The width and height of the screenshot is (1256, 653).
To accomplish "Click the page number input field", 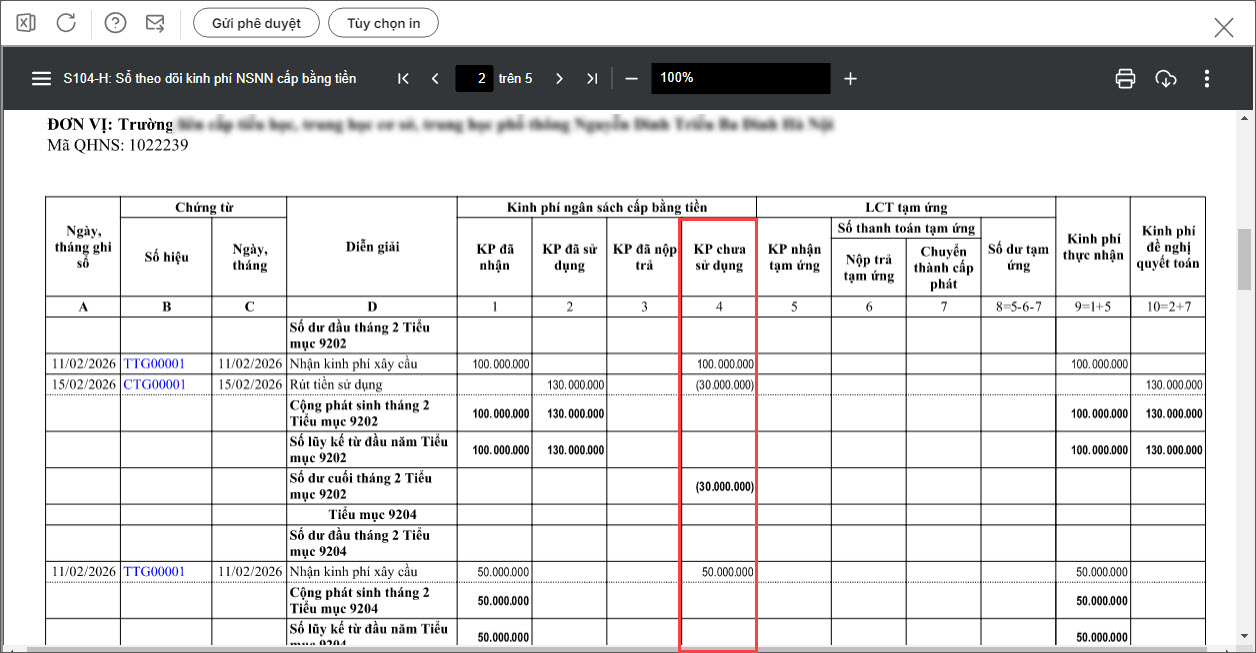I will [x=474, y=78].
